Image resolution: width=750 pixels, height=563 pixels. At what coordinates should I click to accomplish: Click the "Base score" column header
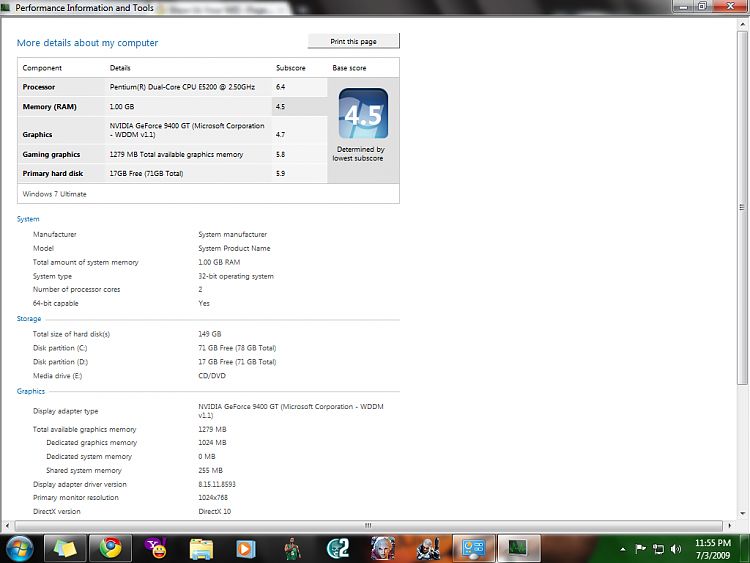(349, 68)
